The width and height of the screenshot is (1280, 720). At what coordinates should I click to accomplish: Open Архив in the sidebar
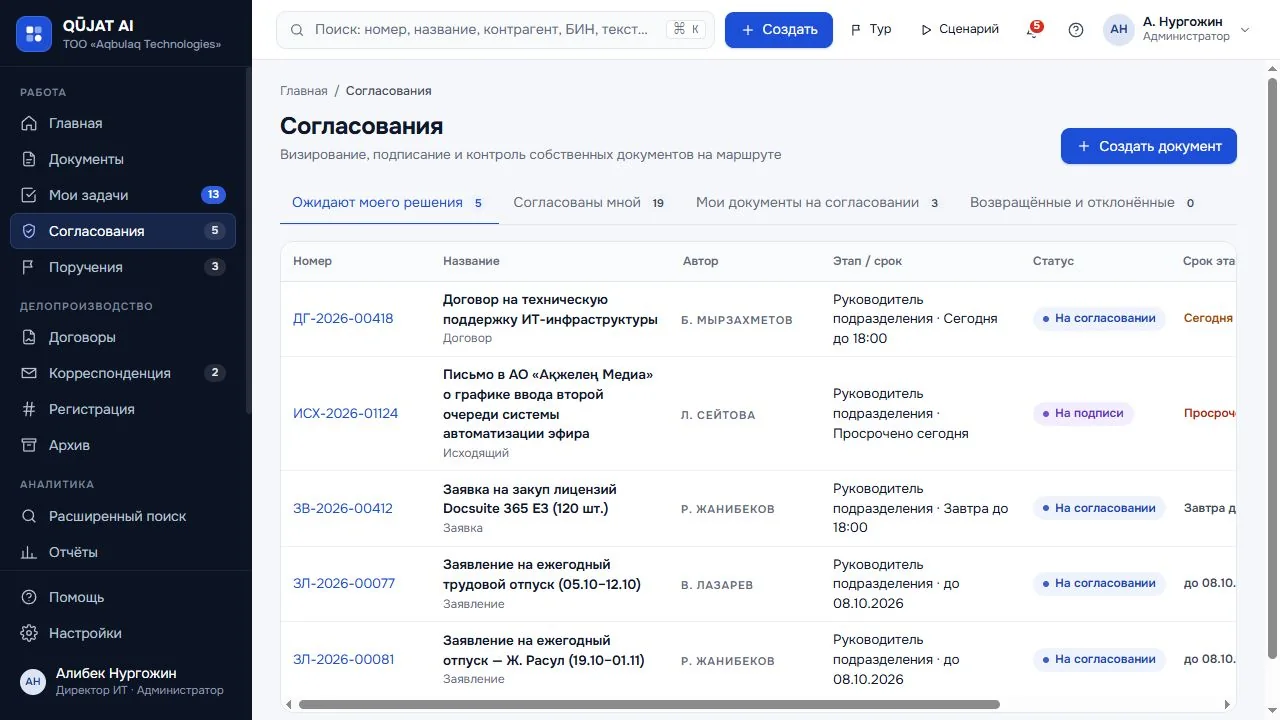(123, 445)
